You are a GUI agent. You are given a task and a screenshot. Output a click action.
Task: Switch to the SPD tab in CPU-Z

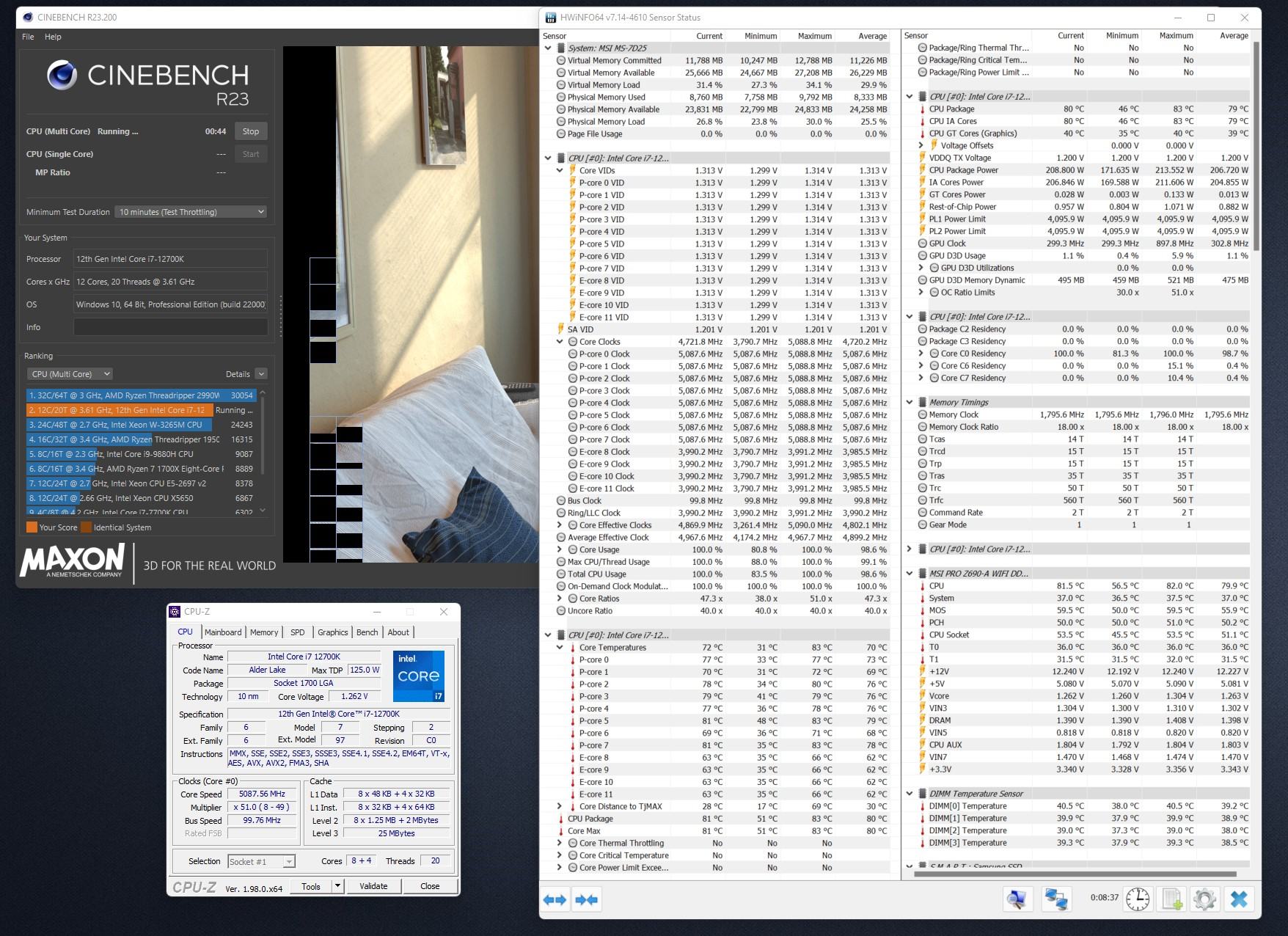click(297, 632)
